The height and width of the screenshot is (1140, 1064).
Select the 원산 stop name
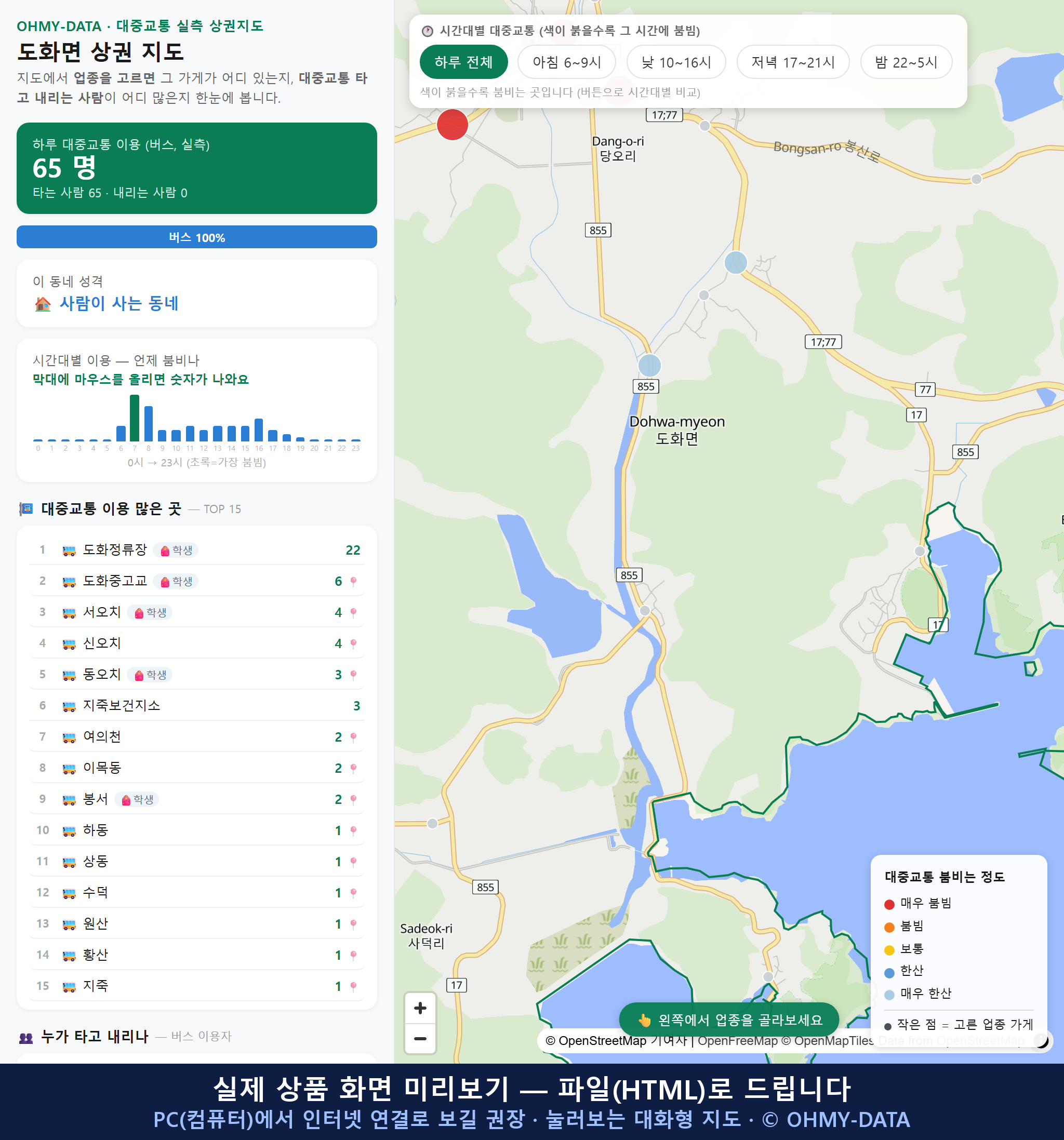coord(96,923)
